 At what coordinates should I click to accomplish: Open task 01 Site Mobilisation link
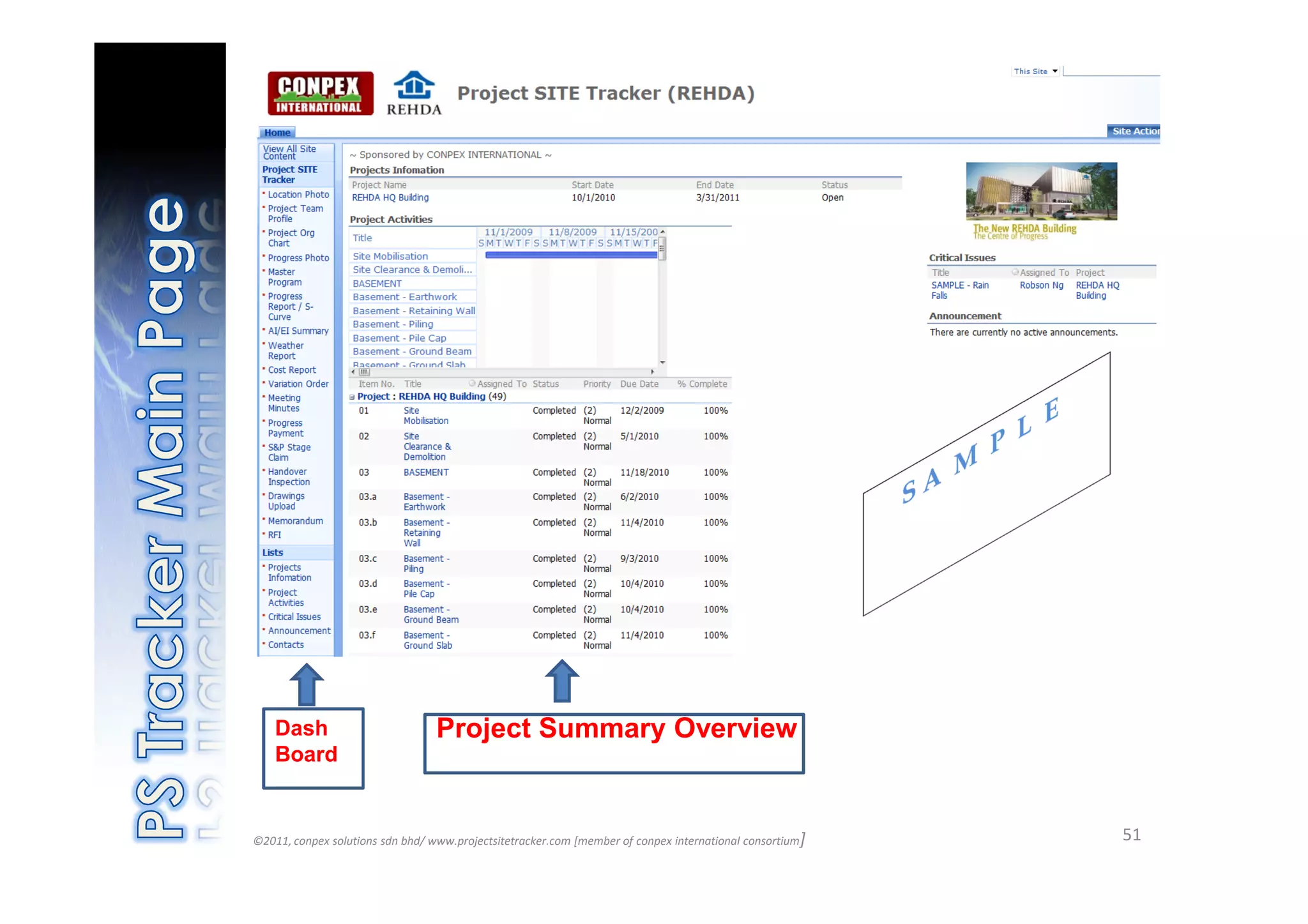pyautogui.click(x=425, y=416)
